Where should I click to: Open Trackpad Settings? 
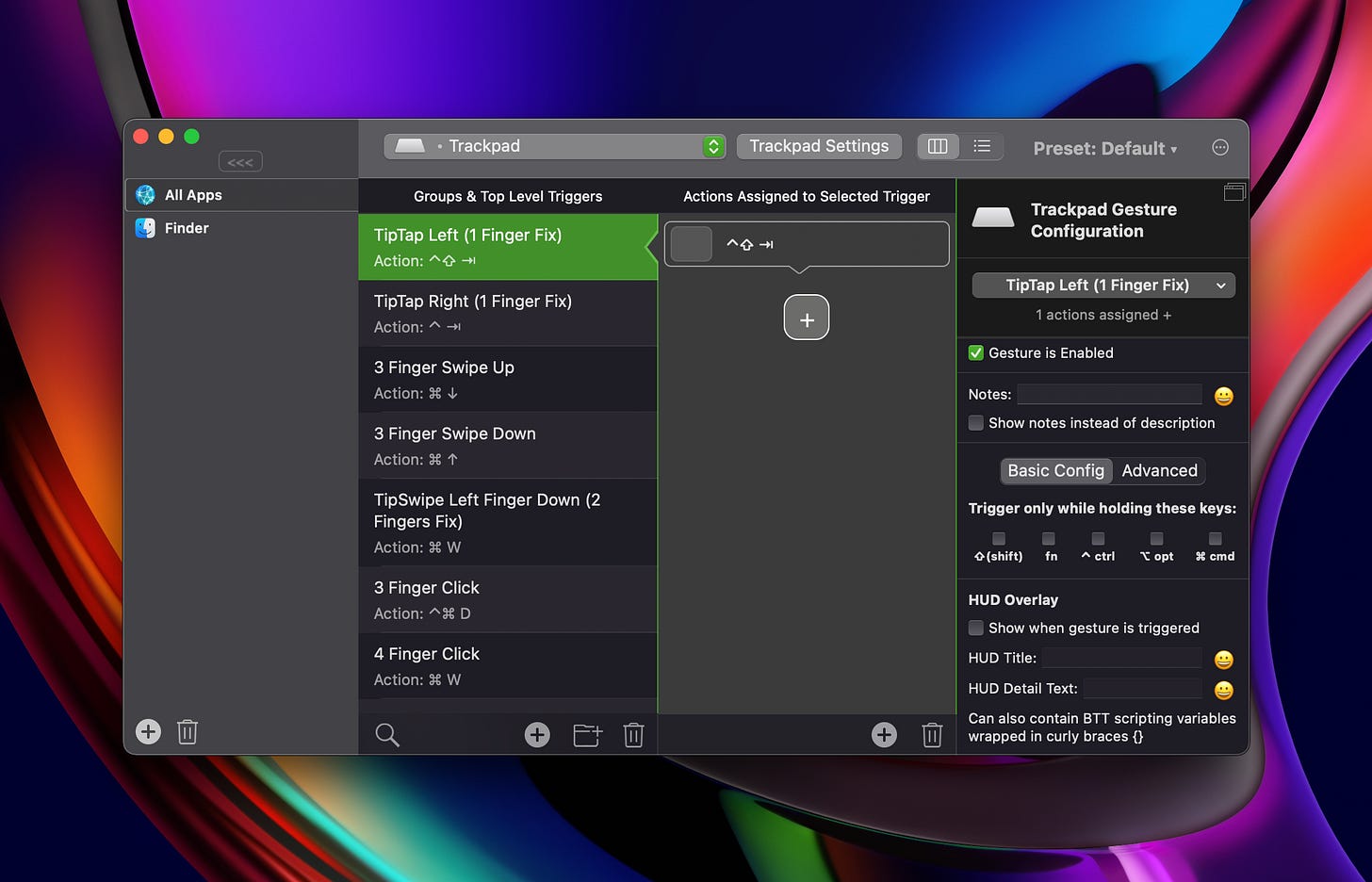[x=819, y=146]
